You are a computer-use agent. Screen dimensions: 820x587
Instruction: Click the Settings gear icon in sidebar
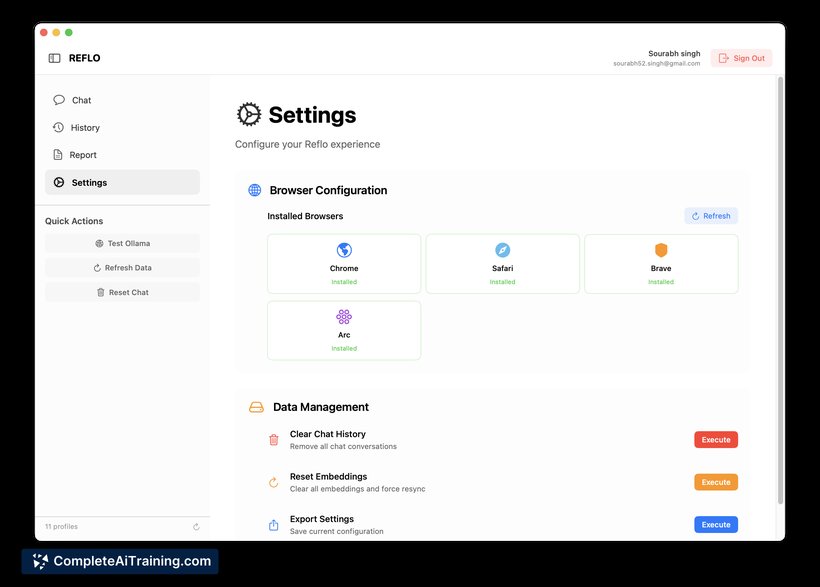point(59,182)
